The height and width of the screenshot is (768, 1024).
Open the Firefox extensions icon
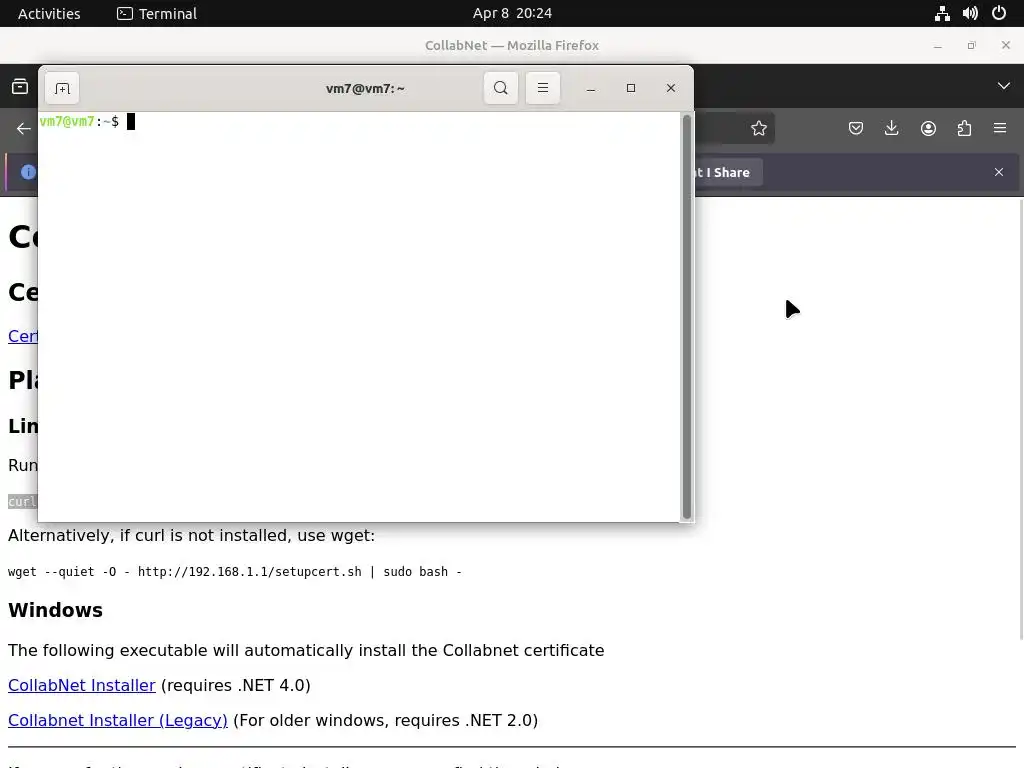[965, 129]
